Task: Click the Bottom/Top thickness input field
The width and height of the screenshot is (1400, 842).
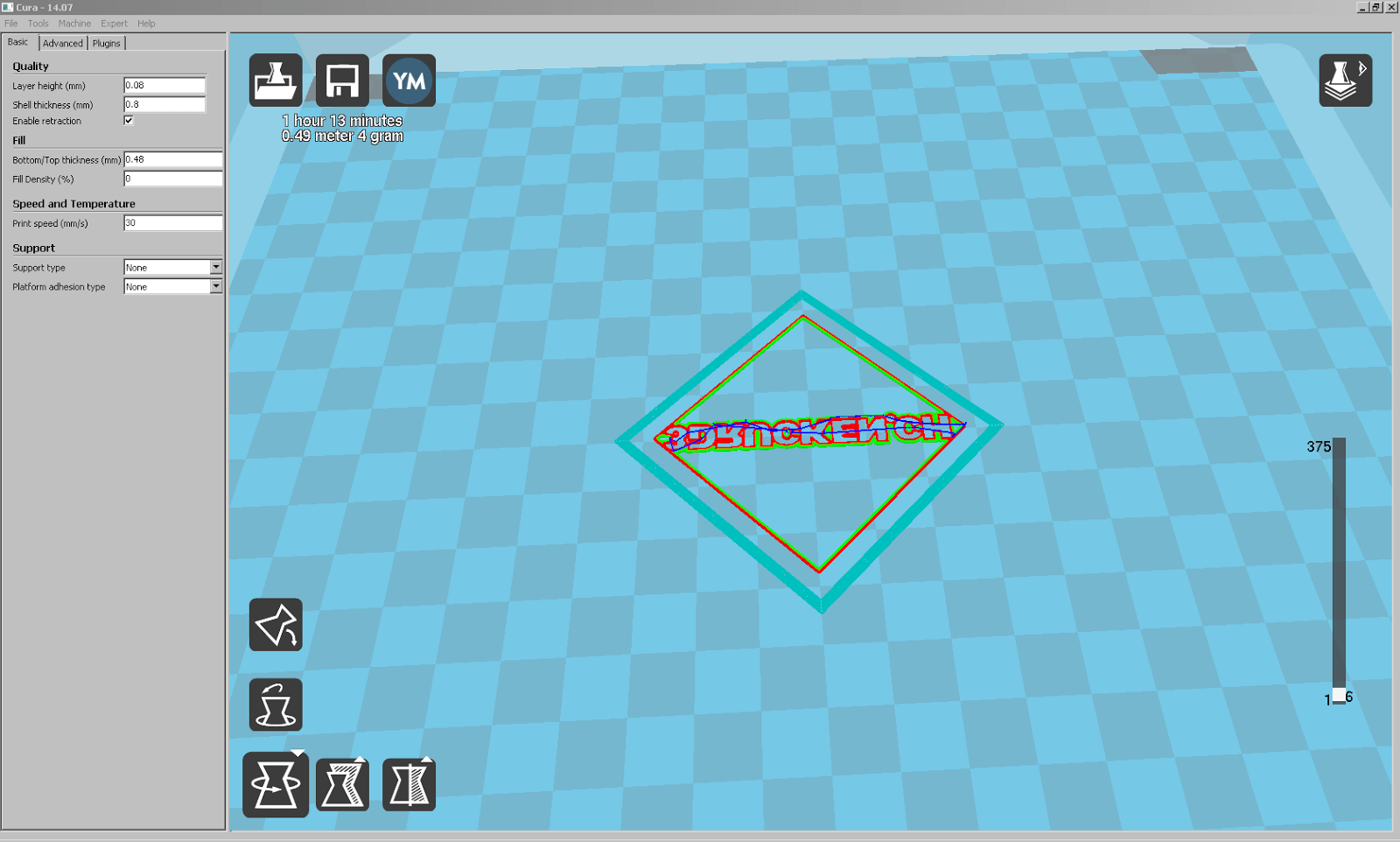Action: coord(172,160)
